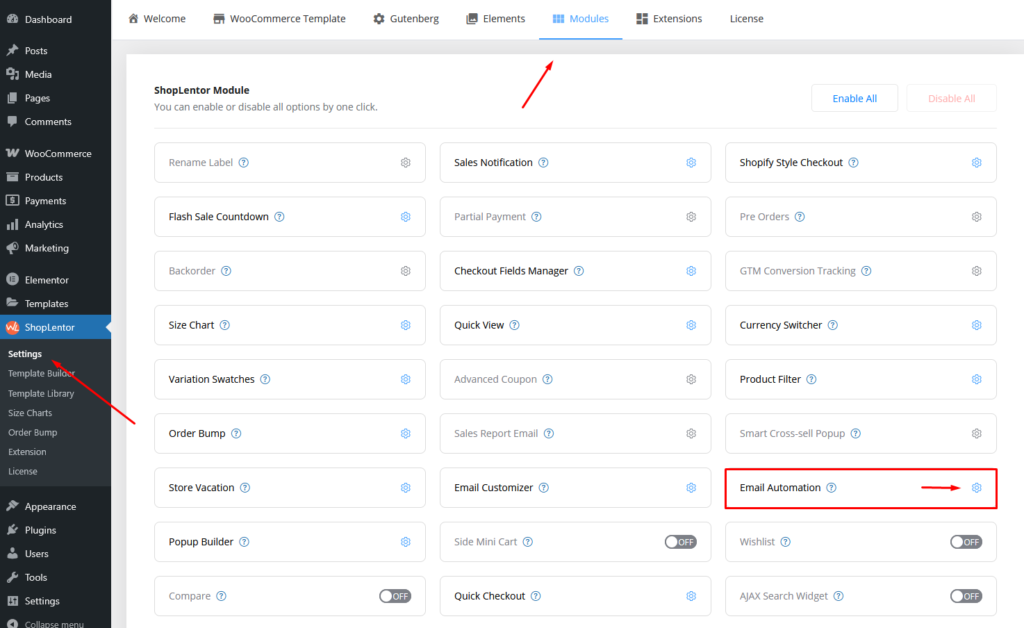Image resolution: width=1024 pixels, height=628 pixels.
Task: Click help icon next to Size Chart
Action: point(225,325)
